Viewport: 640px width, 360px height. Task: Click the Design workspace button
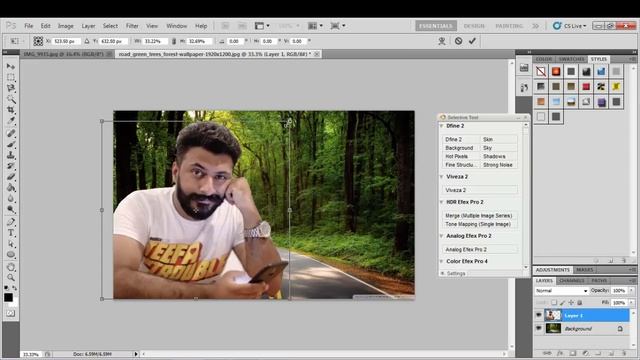(474, 26)
